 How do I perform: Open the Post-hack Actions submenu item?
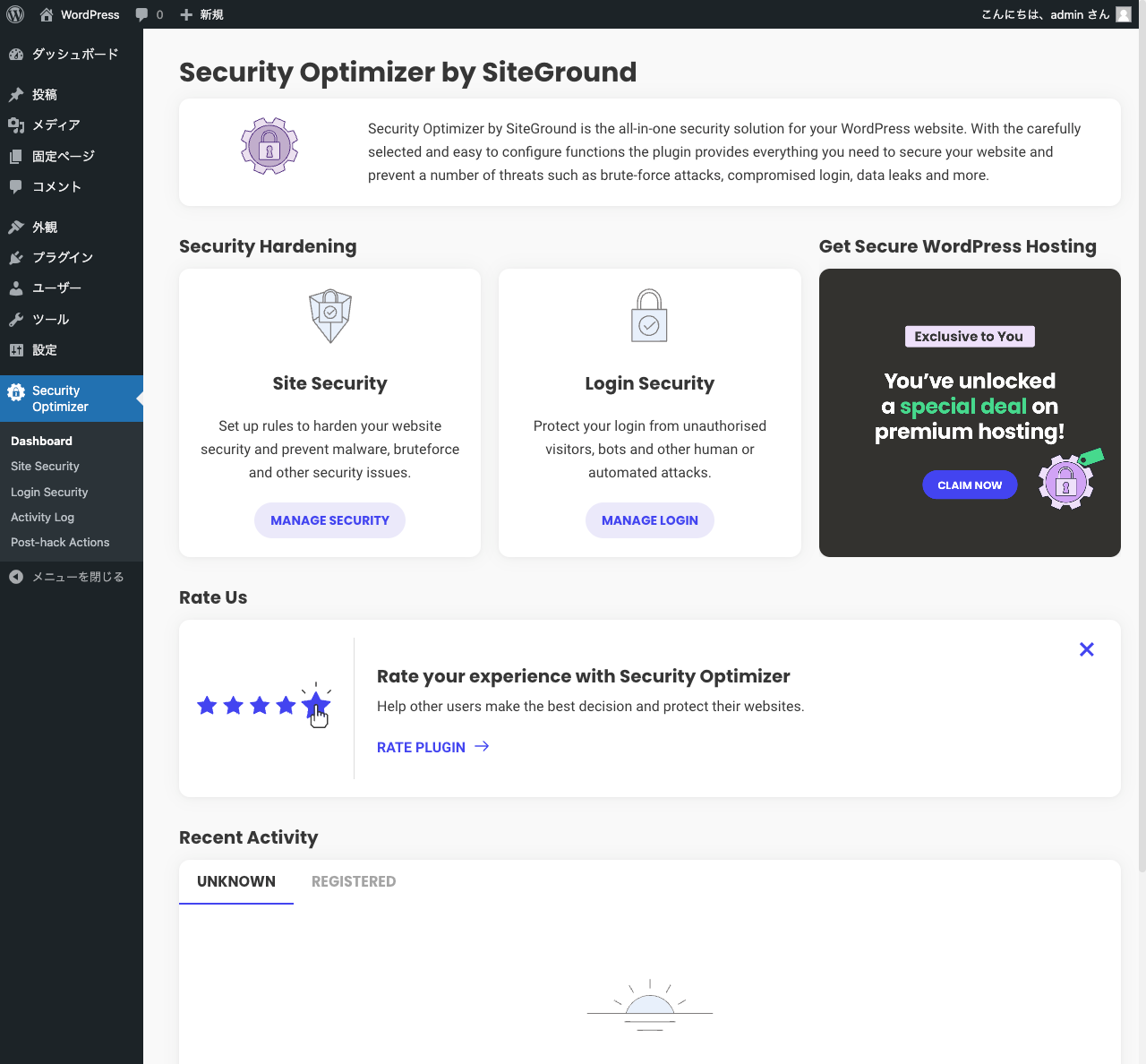60,542
